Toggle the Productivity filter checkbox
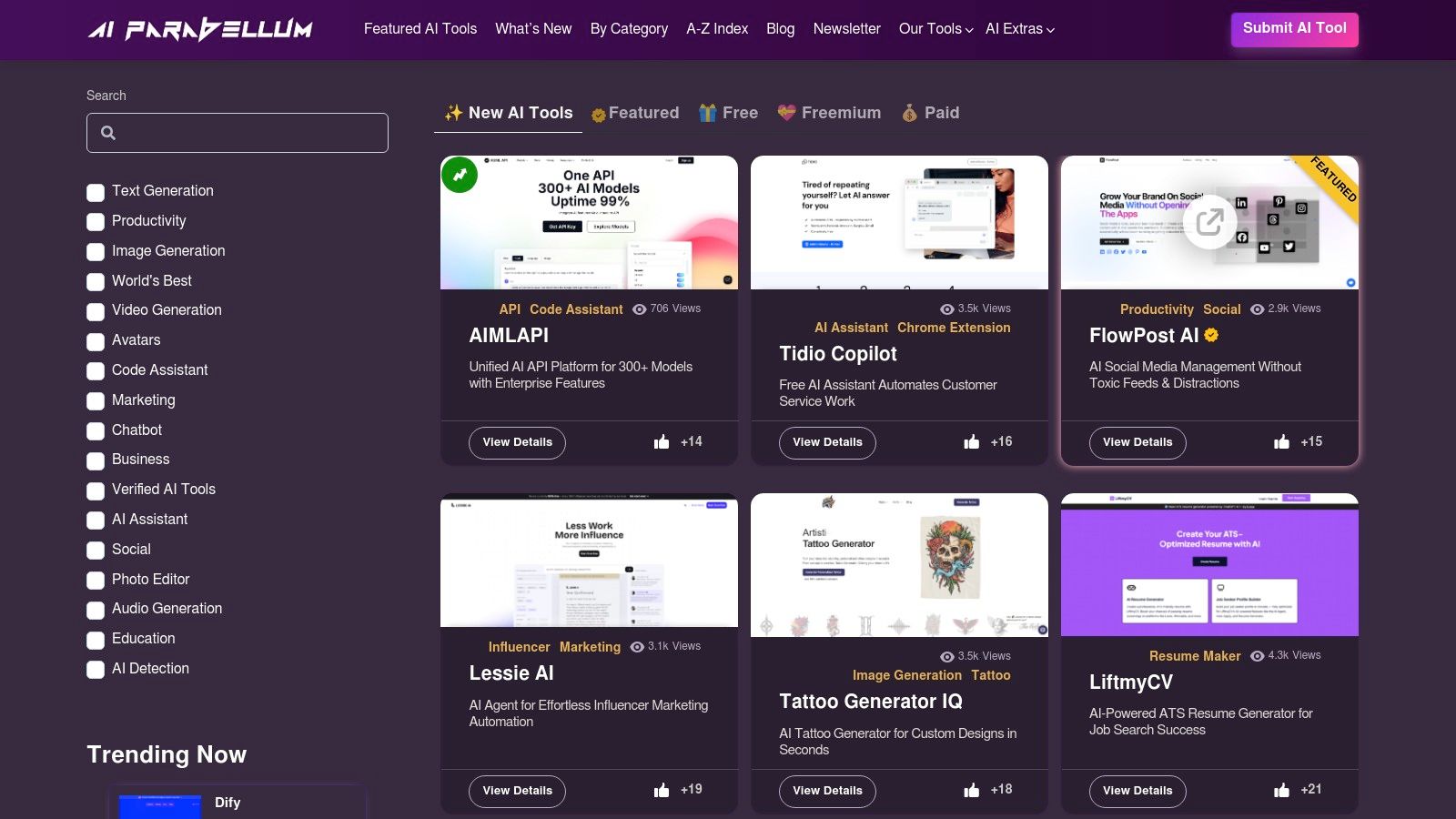 pos(96,222)
